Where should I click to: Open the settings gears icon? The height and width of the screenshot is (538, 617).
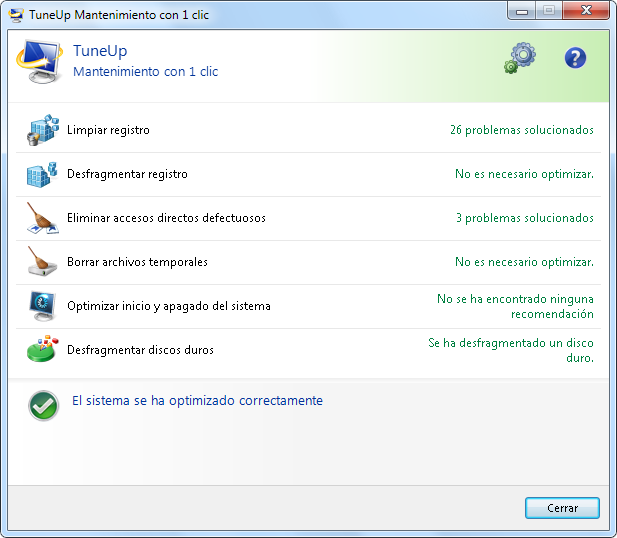(520, 58)
